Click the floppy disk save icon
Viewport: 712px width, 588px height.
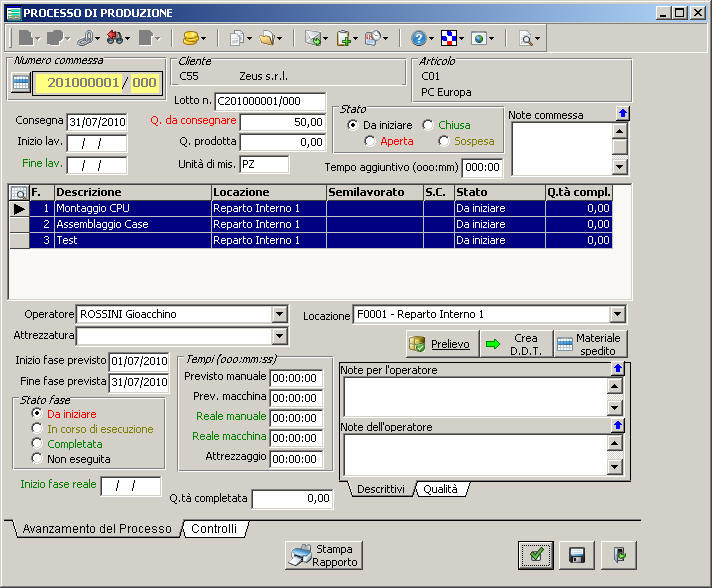(577, 555)
